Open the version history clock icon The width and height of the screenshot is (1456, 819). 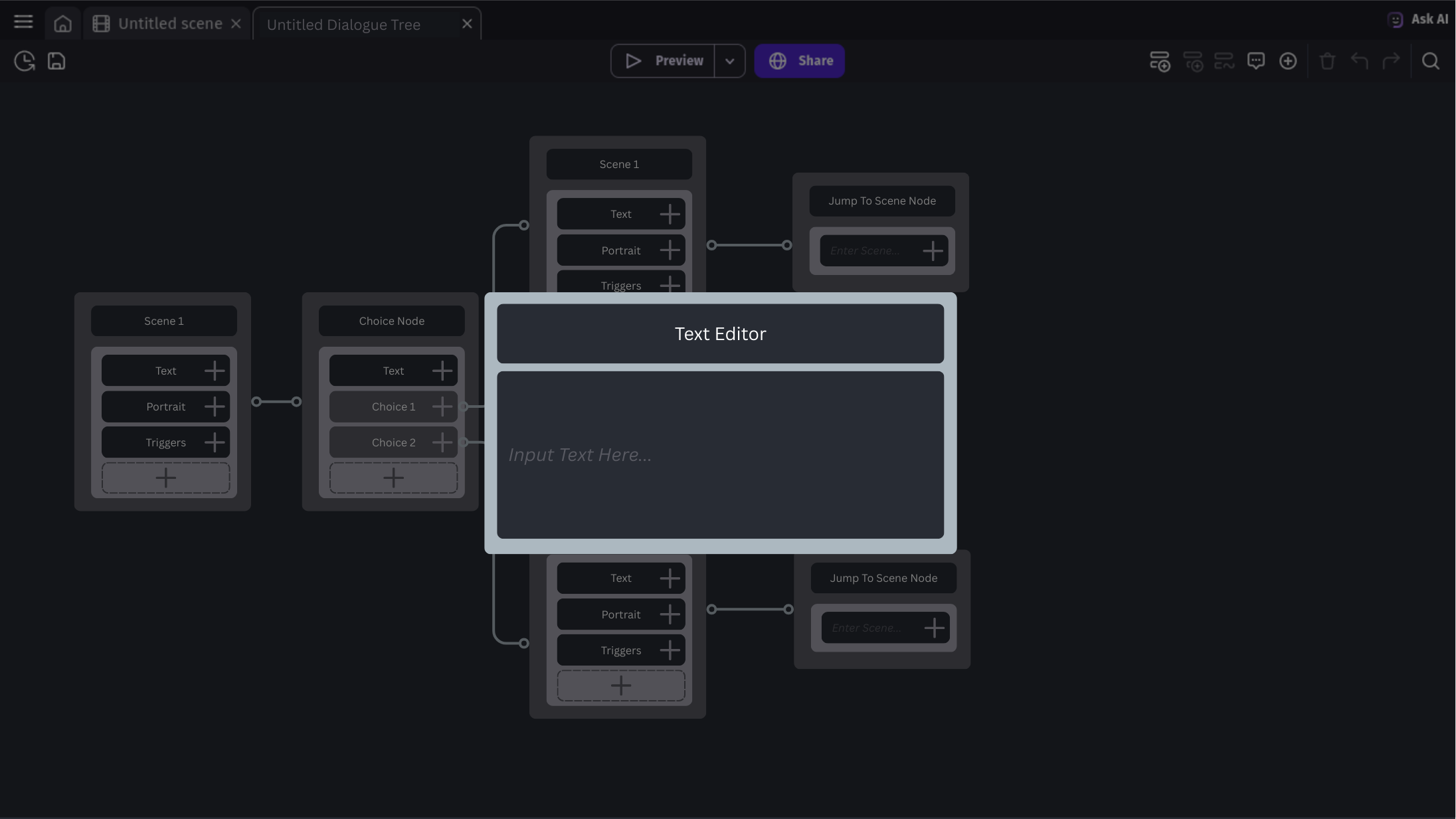pyautogui.click(x=24, y=60)
